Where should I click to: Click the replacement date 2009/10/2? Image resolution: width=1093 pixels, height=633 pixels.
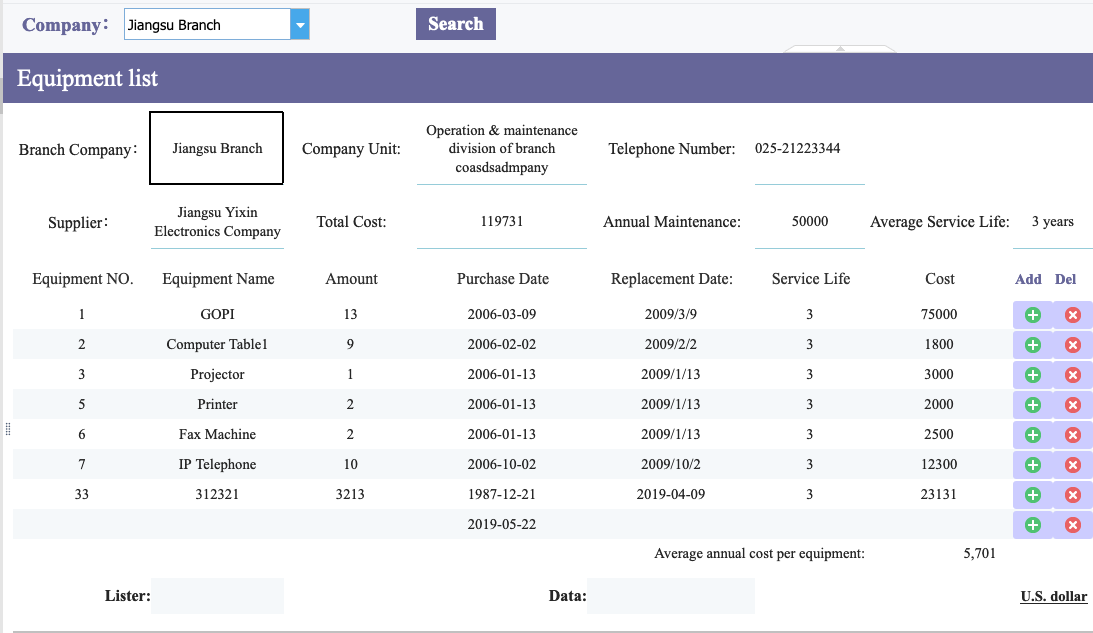click(x=671, y=464)
